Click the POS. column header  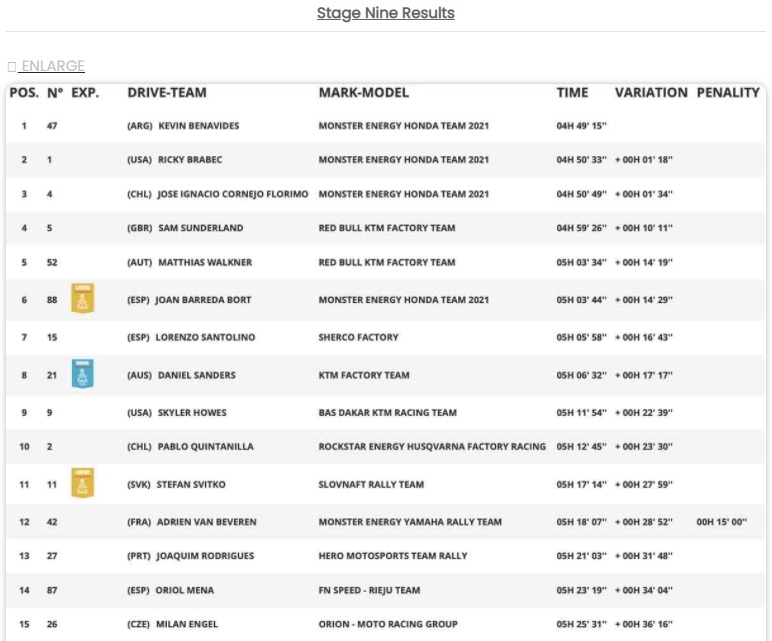click(x=24, y=93)
